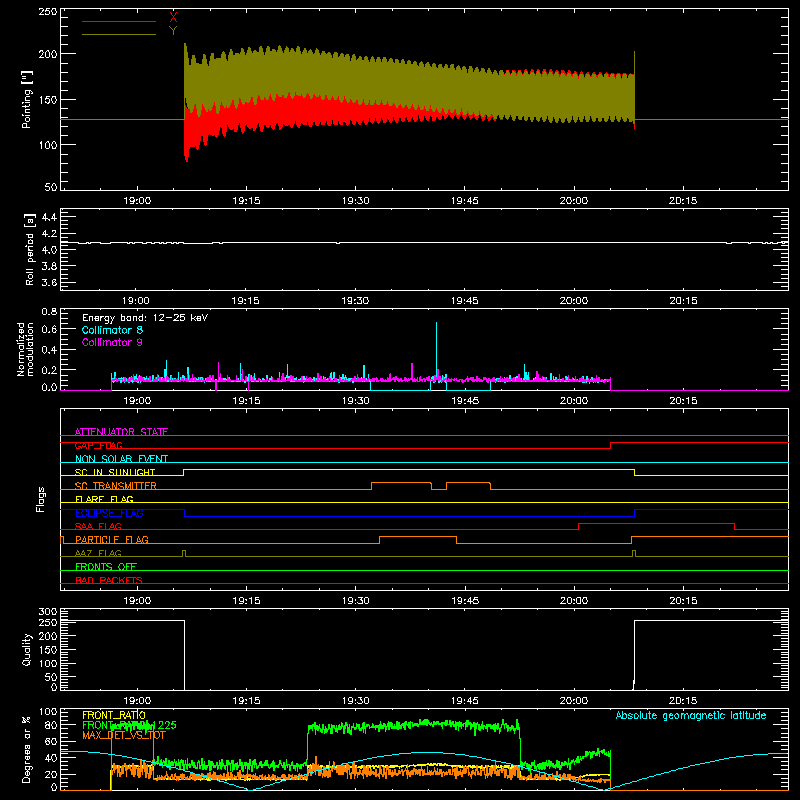This screenshot has height=800, width=800.
Task: Select the BAD_PACKETS flag label
Action: click(x=109, y=580)
